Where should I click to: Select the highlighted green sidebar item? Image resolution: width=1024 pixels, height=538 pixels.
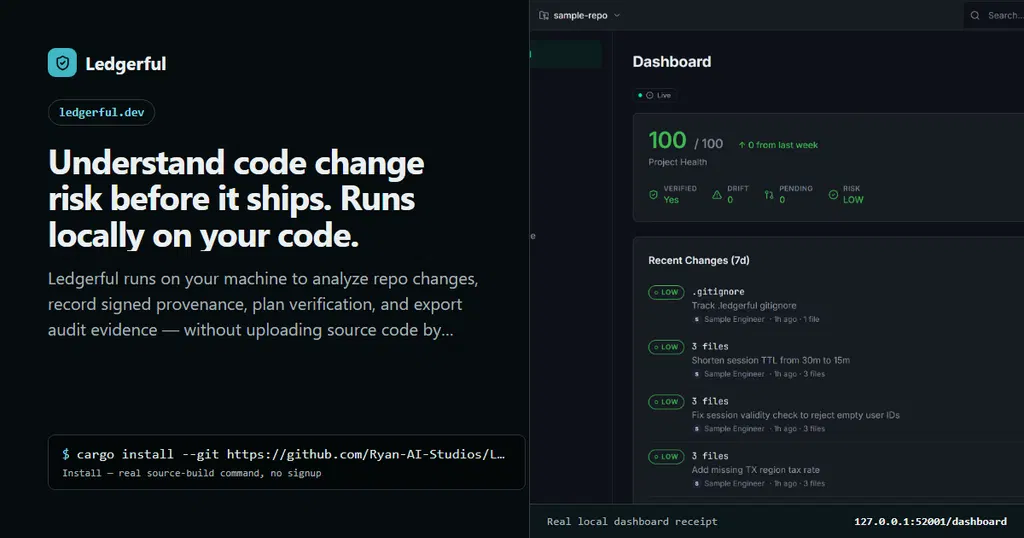pyautogui.click(x=566, y=54)
